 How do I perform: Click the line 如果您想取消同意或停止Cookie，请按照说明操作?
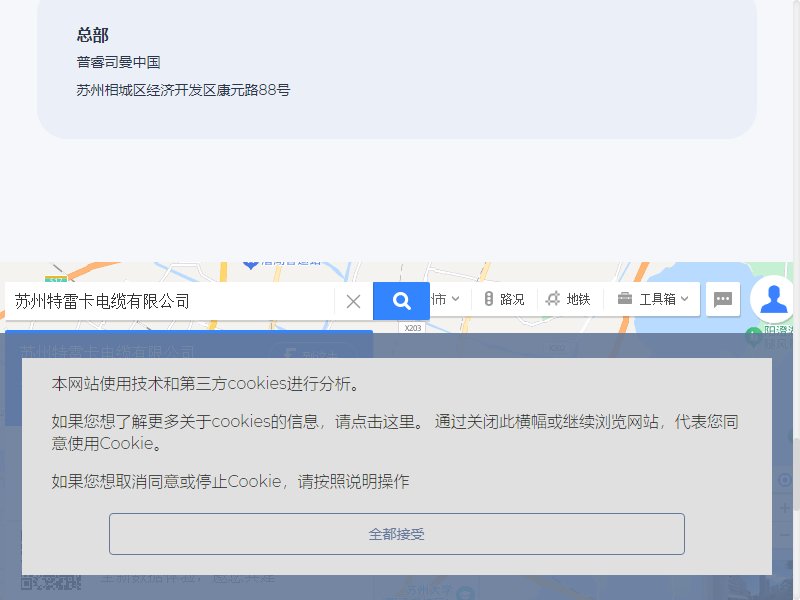pyautogui.click(x=230, y=481)
